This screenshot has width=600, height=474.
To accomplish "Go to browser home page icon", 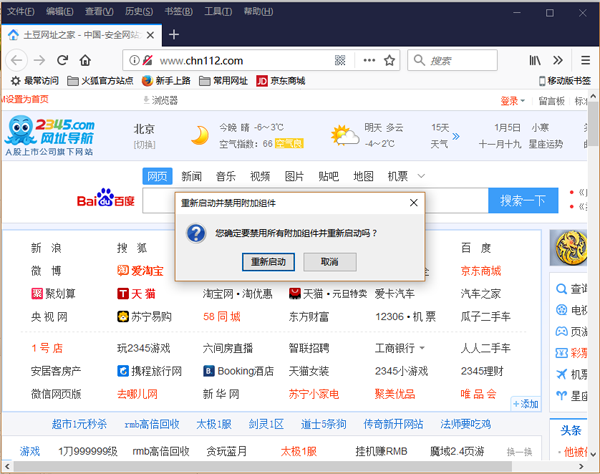I will [85, 60].
